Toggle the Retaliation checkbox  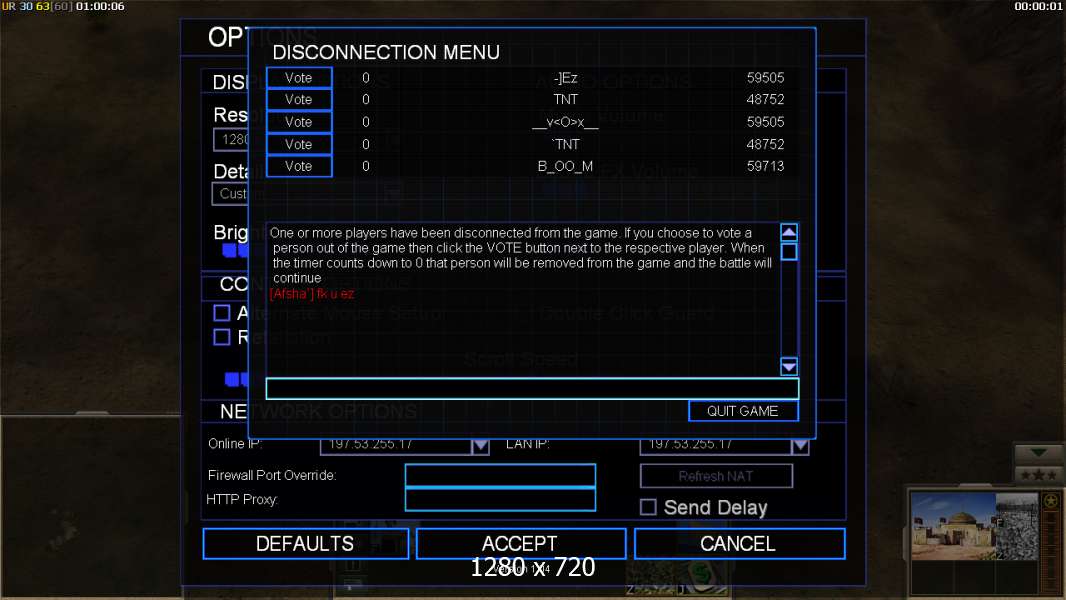click(222, 337)
